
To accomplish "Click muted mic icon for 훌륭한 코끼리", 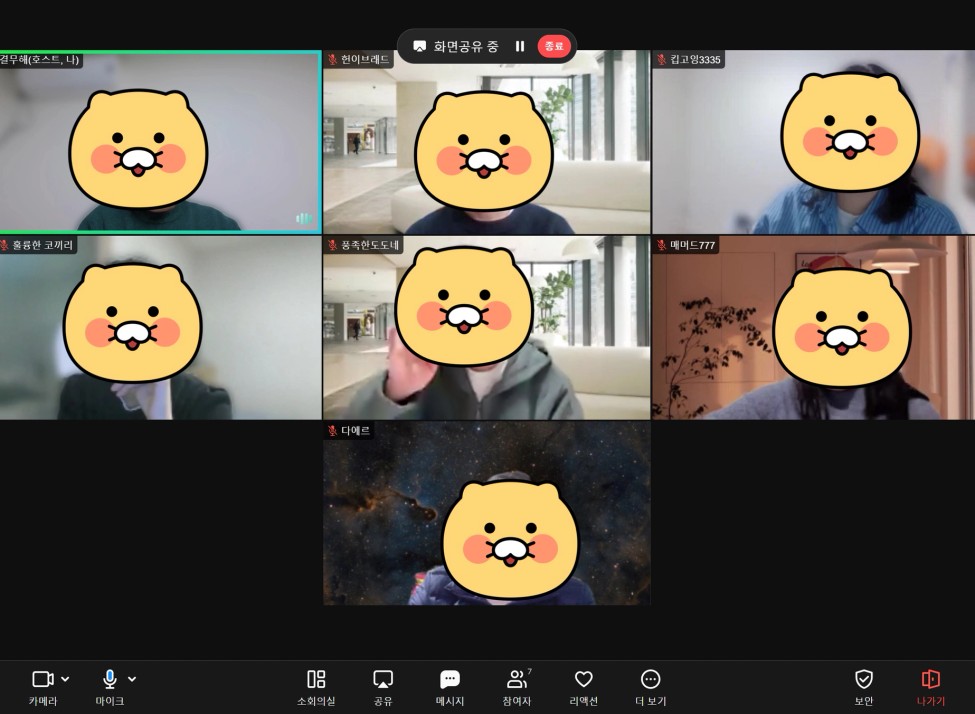I will click(x=4, y=245).
